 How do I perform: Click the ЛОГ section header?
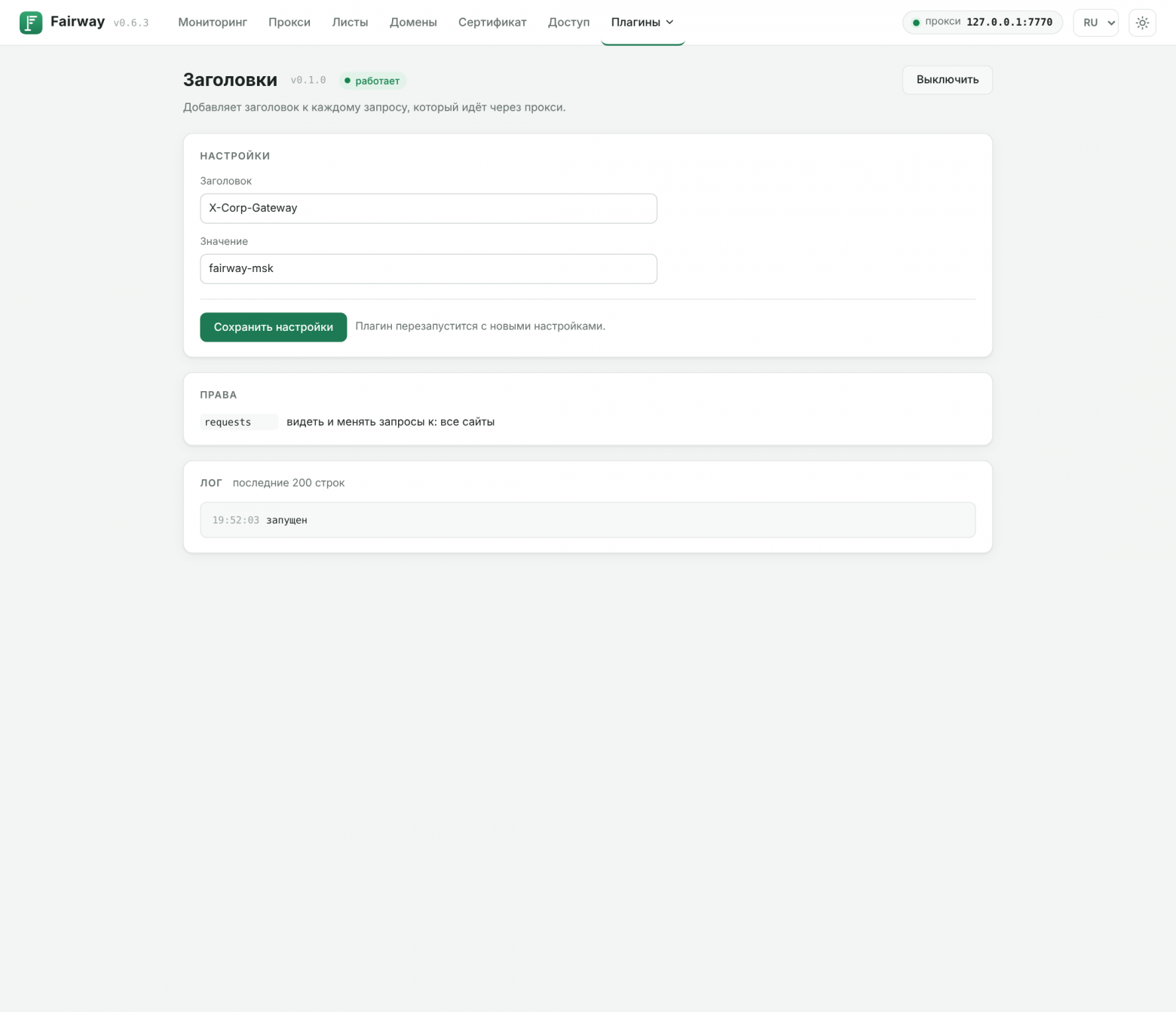pos(211,483)
